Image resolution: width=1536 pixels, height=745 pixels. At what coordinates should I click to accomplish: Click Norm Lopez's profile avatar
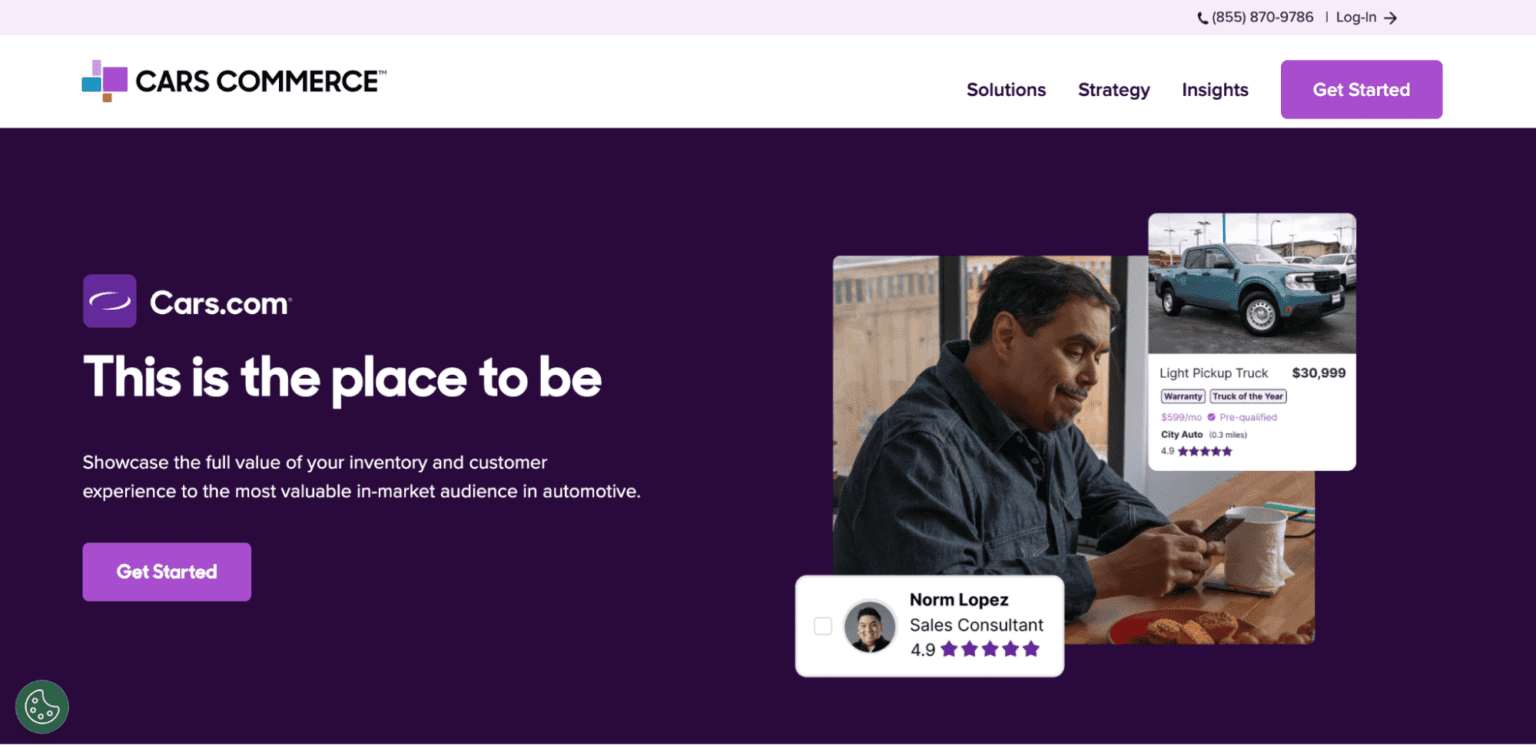click(869, 627)
